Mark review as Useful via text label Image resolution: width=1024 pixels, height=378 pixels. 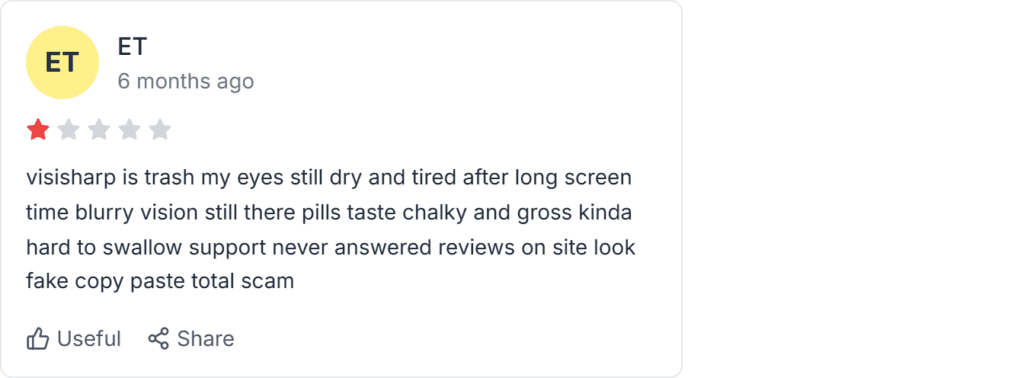(x=89, y=339)
